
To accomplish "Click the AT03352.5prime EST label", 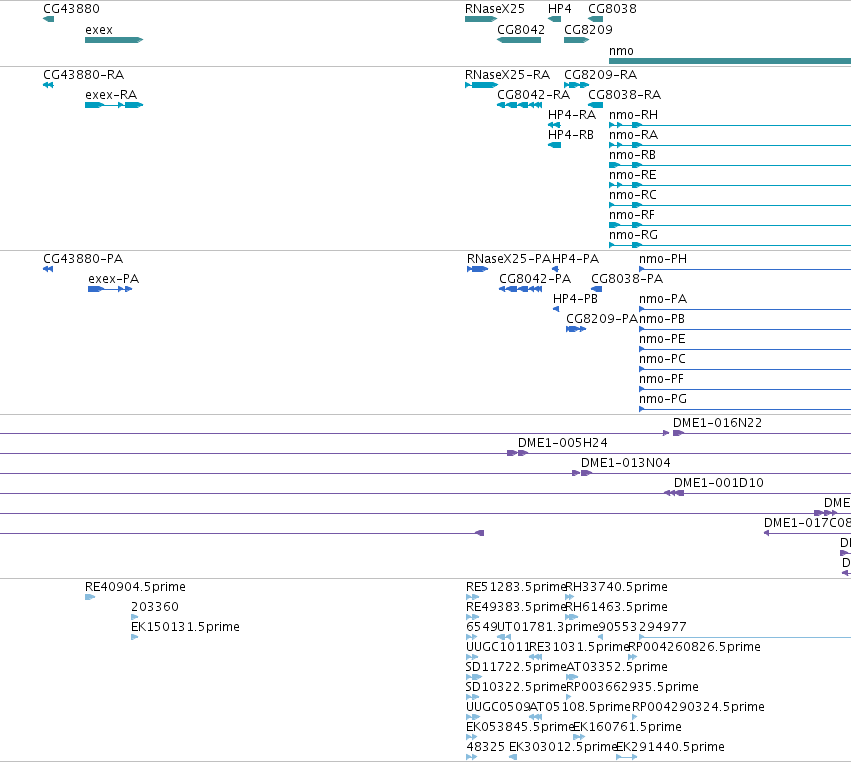I will [x=617, y=667].
